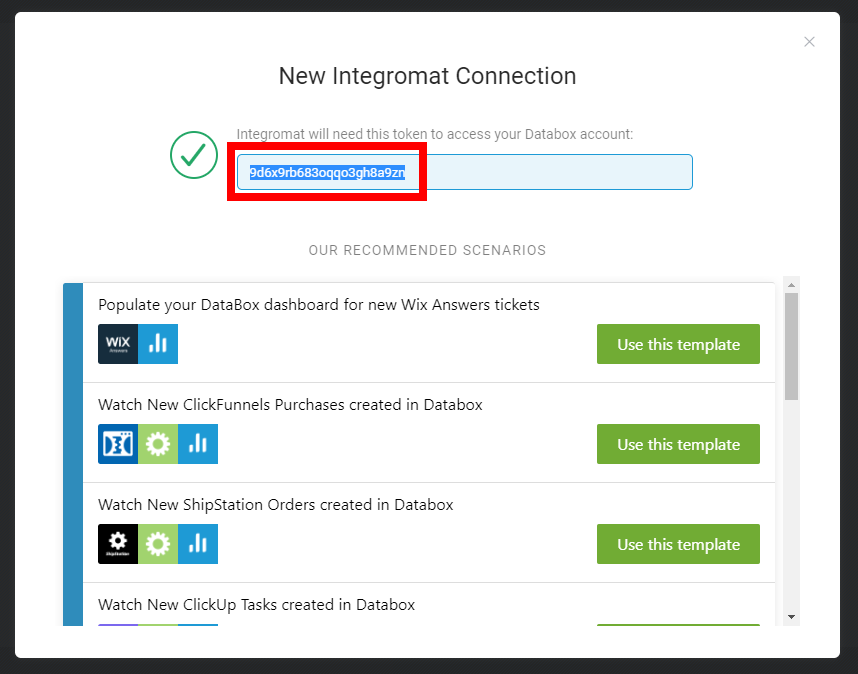The height and width of the screenshot is (674, 858).
Task: Click Databox icon in ClickFunnels scenario
Action: click(198, 444)
